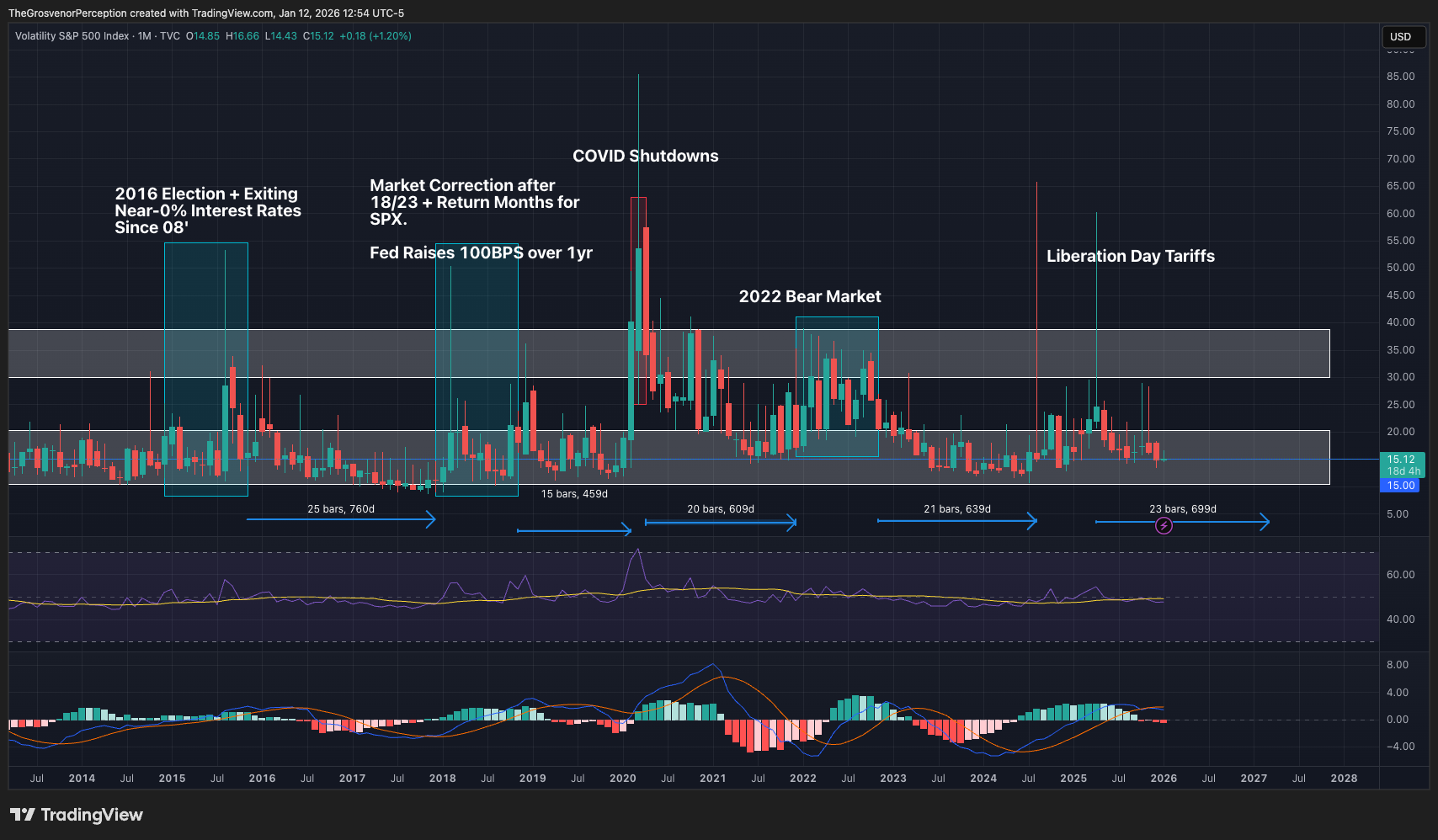Click arrowhead of the 15 bars date range

[x=627, y=529]
